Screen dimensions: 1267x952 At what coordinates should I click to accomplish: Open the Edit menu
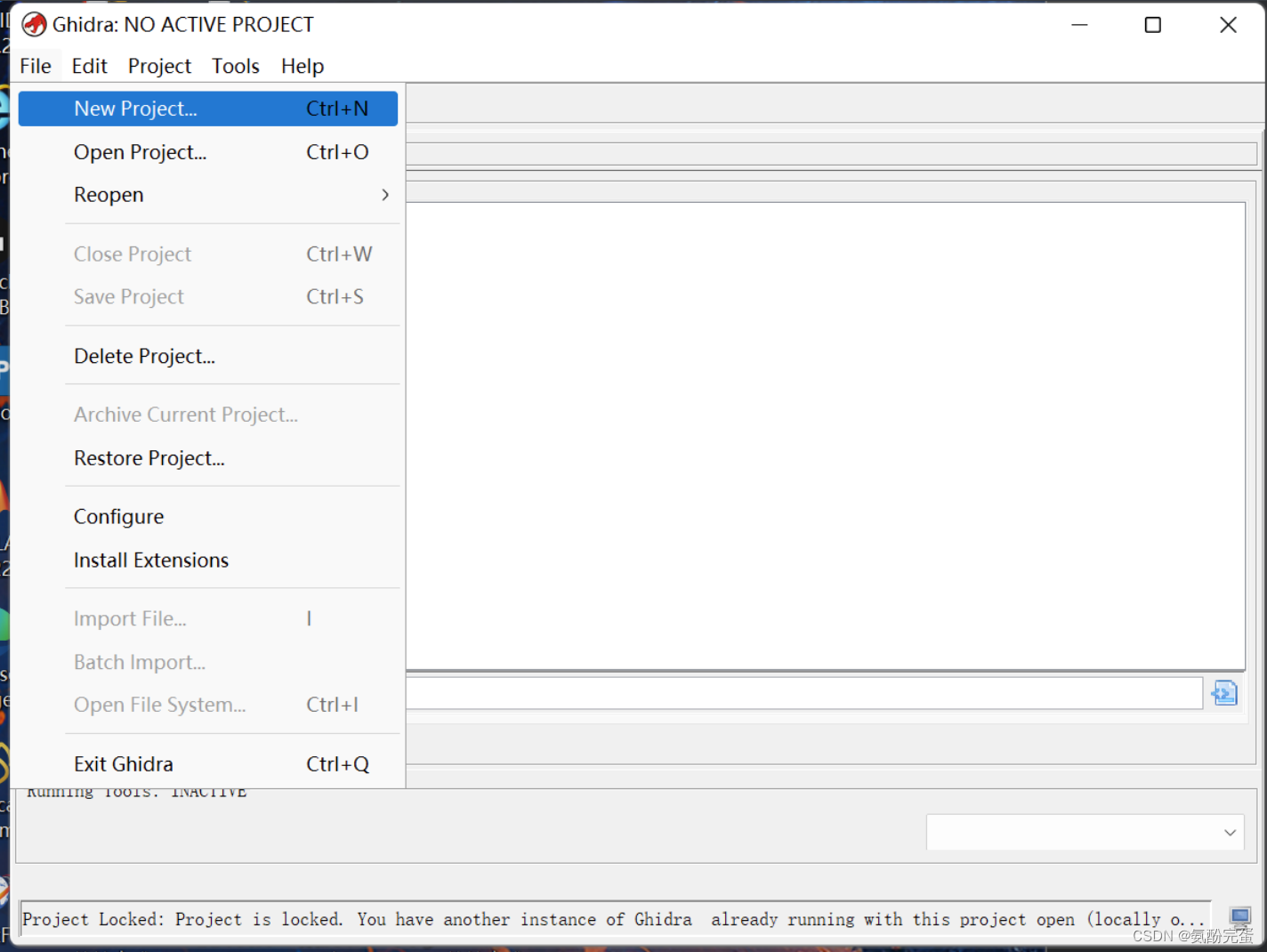click(x=89, y=66)
